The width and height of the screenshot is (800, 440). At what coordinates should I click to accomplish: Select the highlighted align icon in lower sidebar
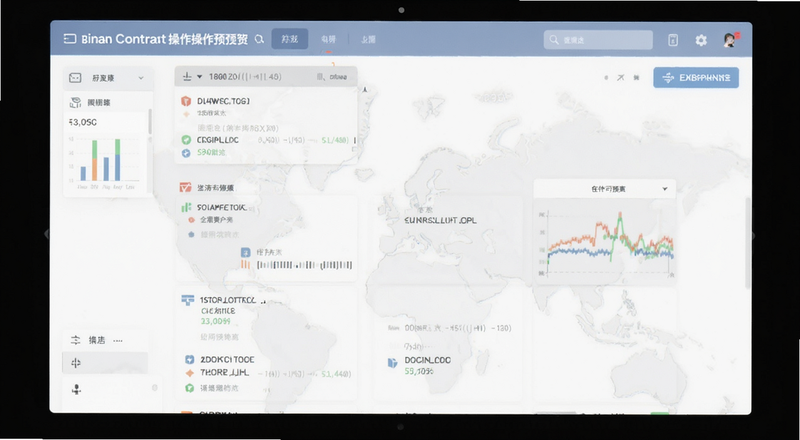click(76, 363)
